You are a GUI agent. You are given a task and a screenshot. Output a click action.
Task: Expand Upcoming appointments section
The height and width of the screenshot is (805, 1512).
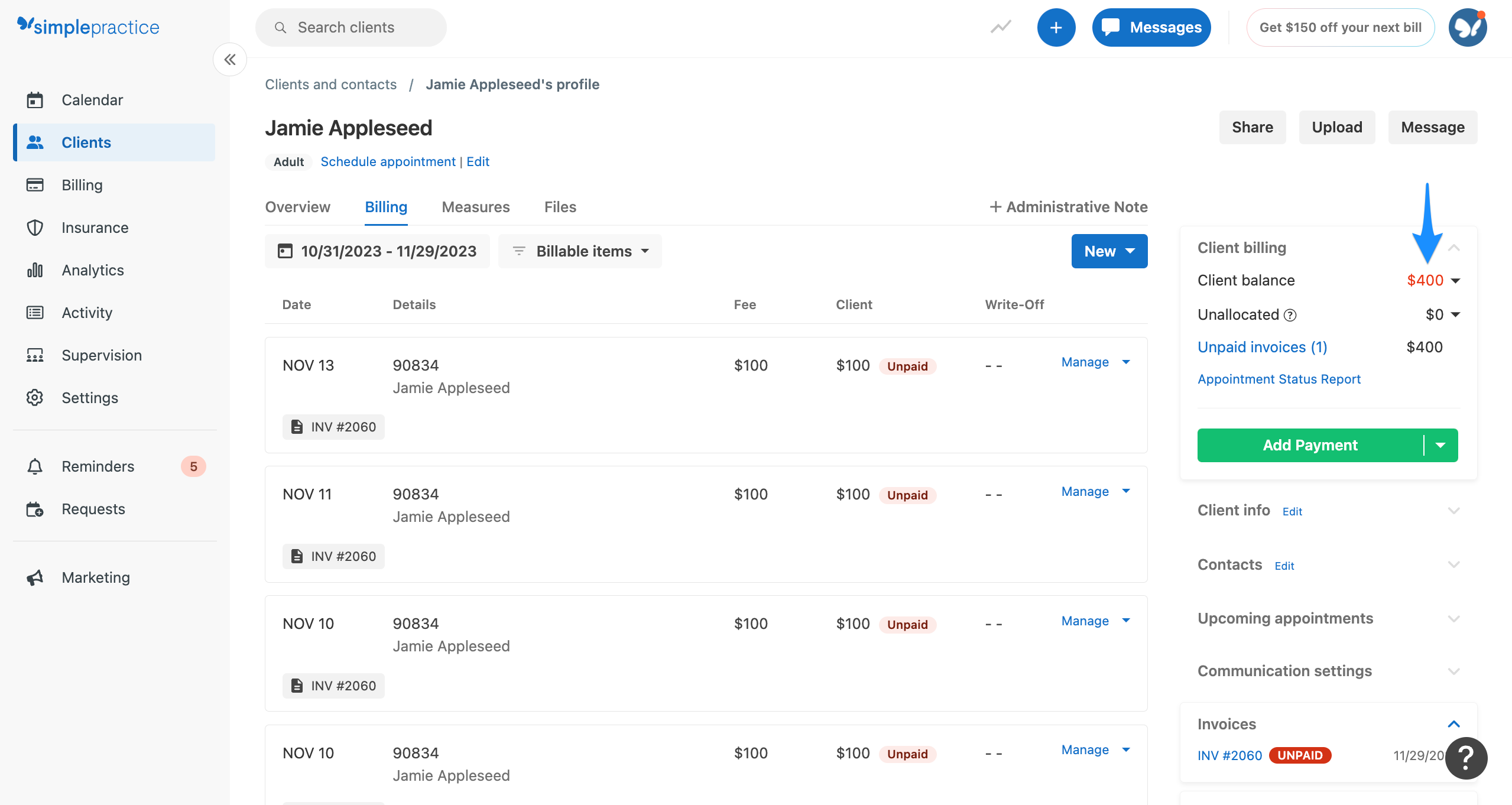tap(1454, 618)
